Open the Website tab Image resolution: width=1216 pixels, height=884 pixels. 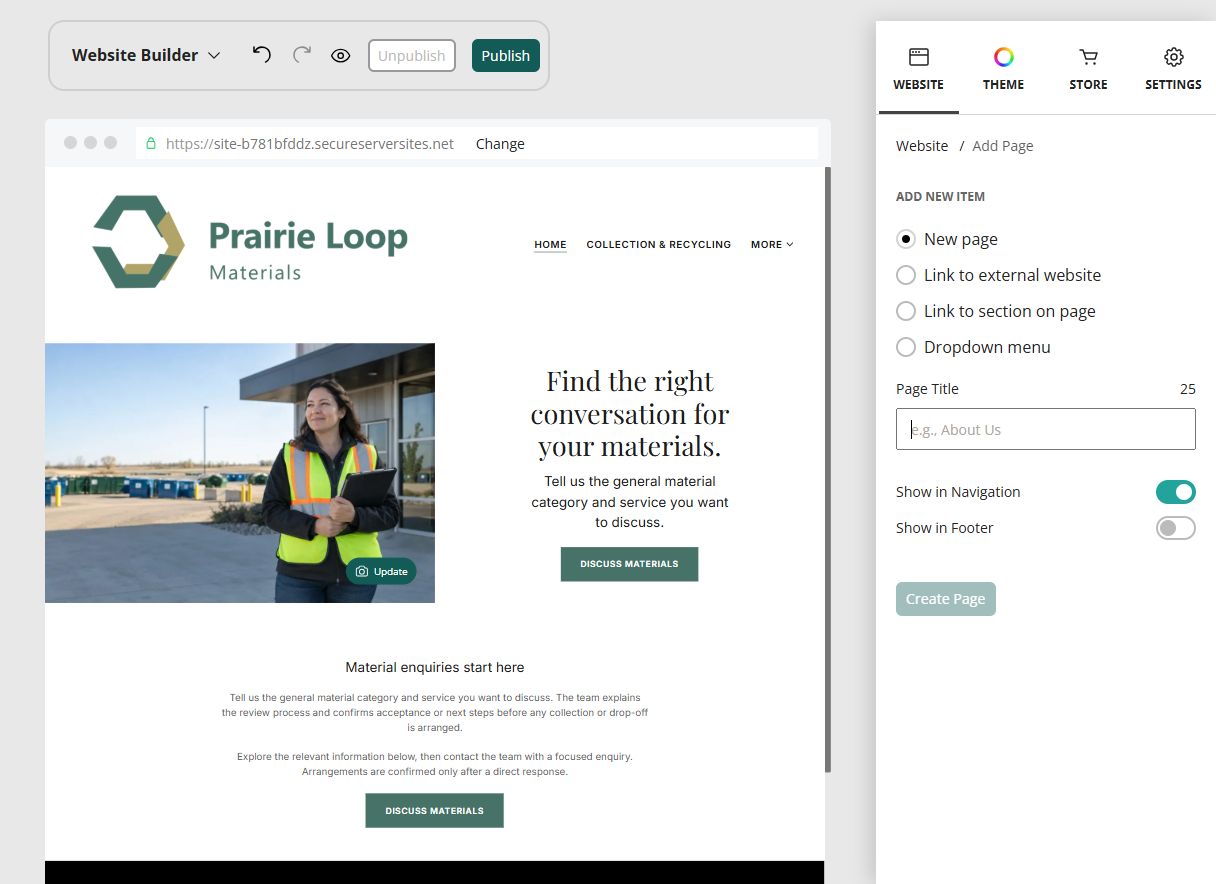(x=918, y=68)
